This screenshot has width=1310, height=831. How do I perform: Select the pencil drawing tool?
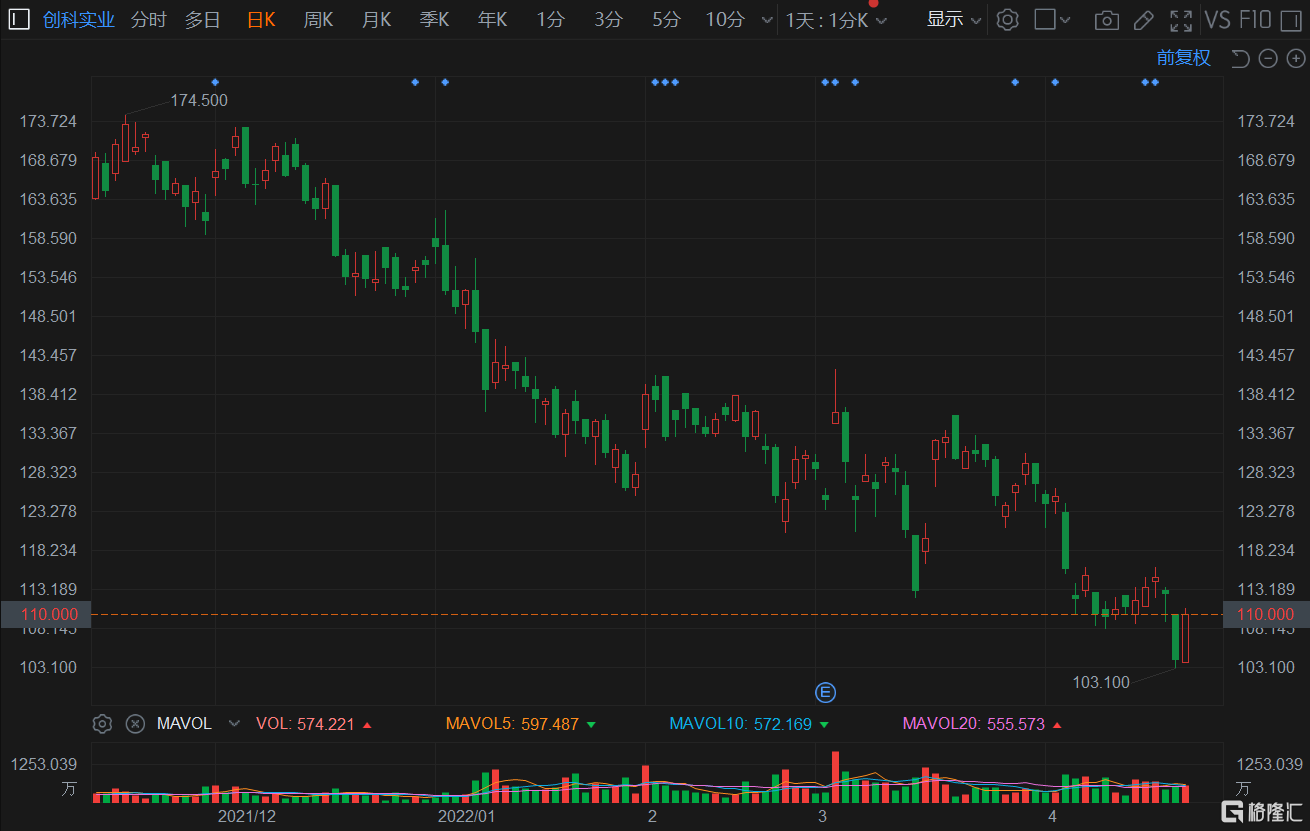click(x=1143, y=19)
